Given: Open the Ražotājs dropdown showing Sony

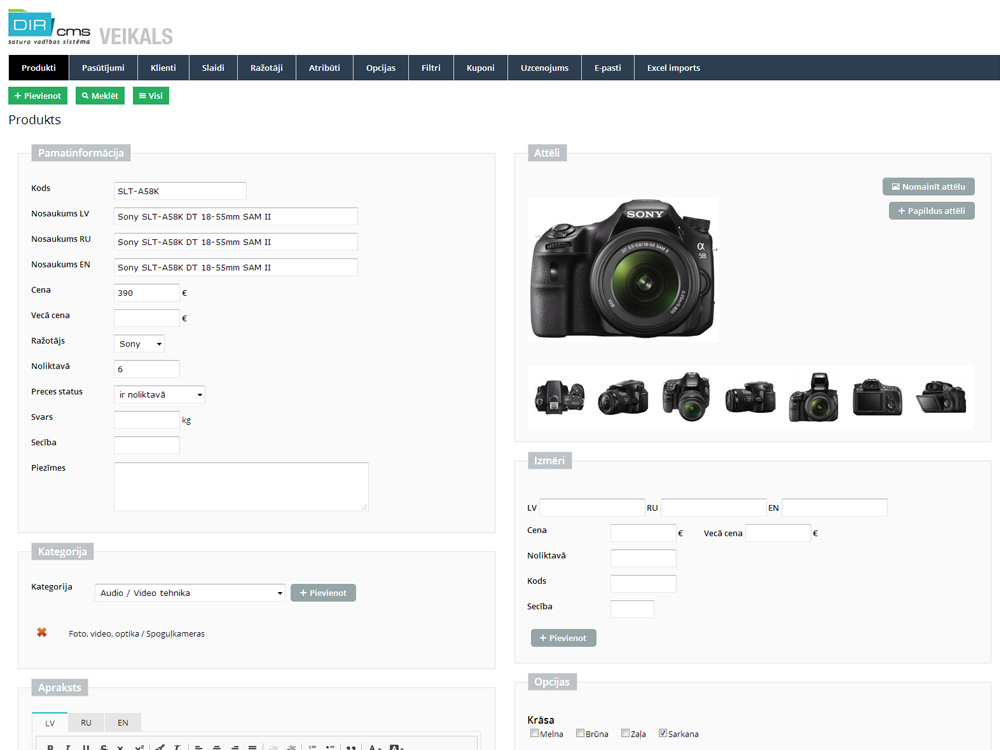Looking at the screenshot, I should click(139, 344).
